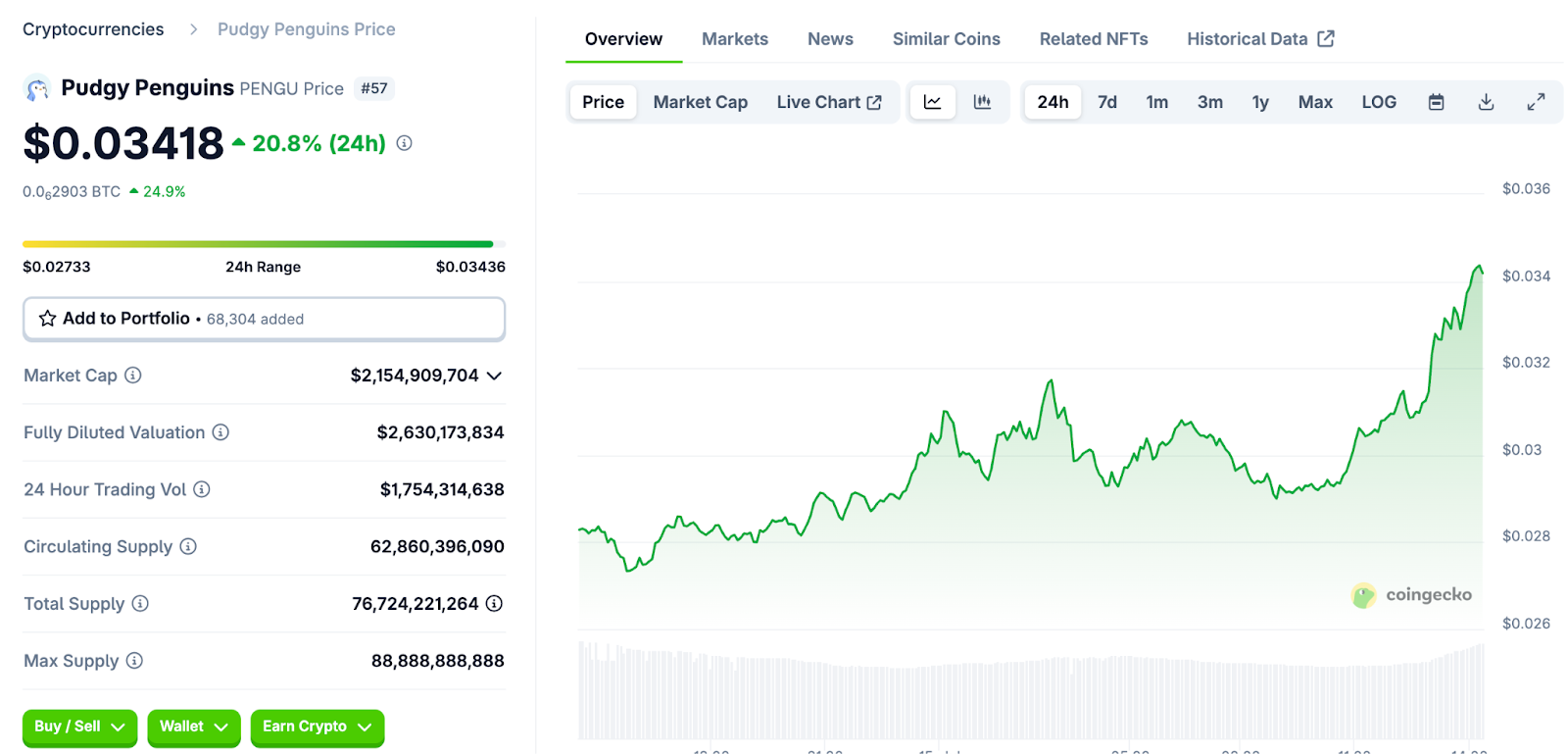
Task: Click the Total Supply right-side info icon
Action: (494, 604)
